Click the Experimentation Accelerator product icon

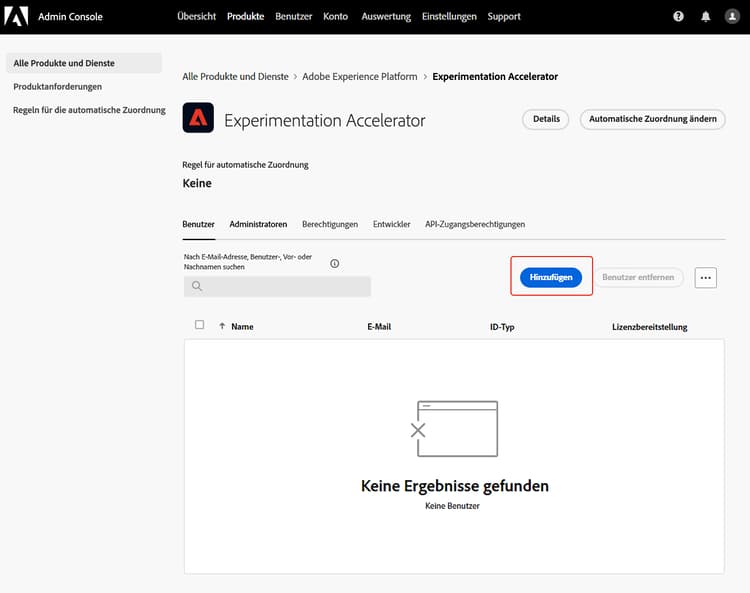[198, 118]
